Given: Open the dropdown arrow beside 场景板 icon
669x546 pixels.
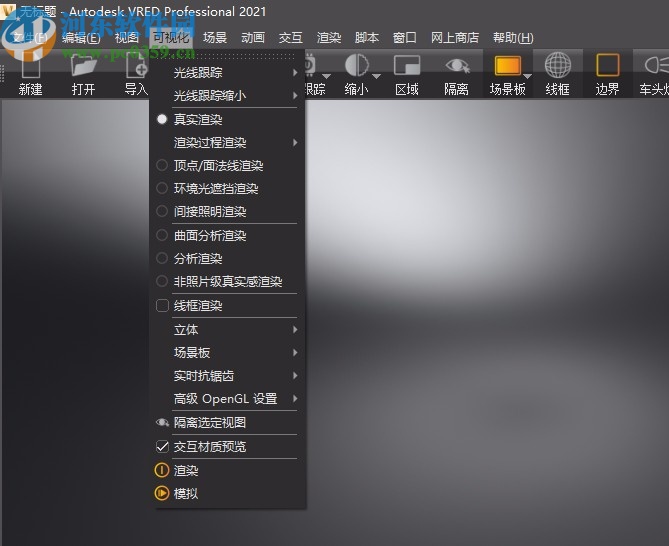Looking at the screenshot, I should pos(527,77).
